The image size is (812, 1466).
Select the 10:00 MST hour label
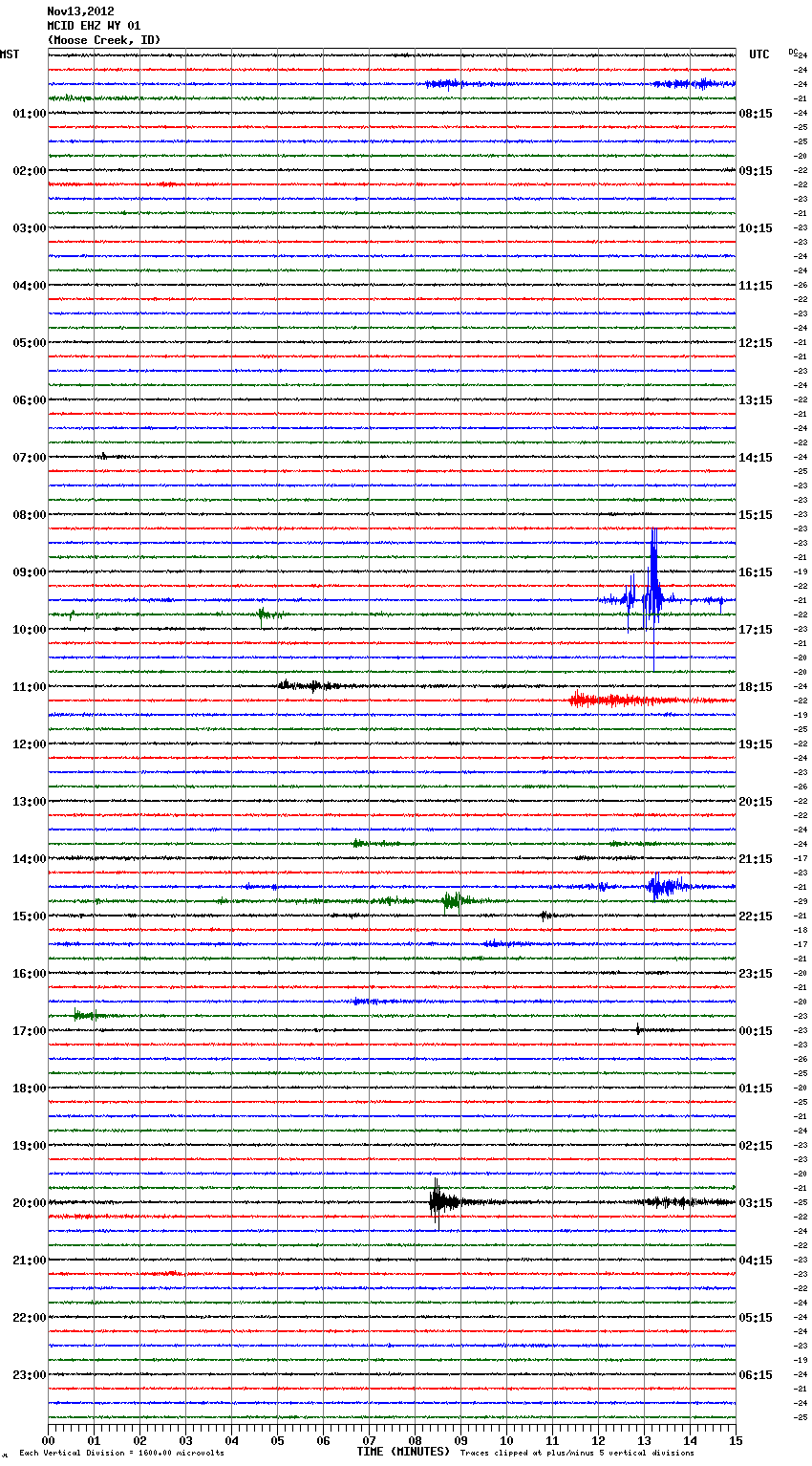pos(29,630)
